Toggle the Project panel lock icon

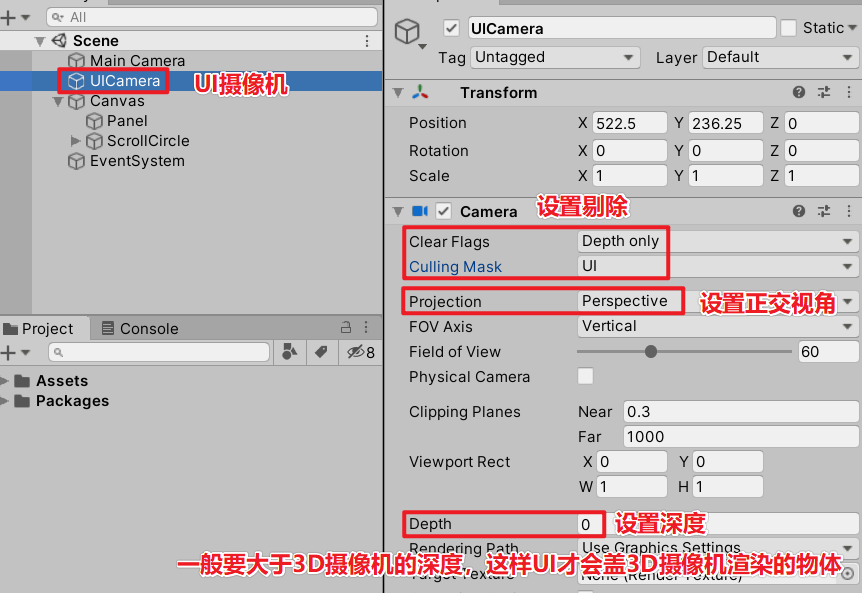click(346, 328)
